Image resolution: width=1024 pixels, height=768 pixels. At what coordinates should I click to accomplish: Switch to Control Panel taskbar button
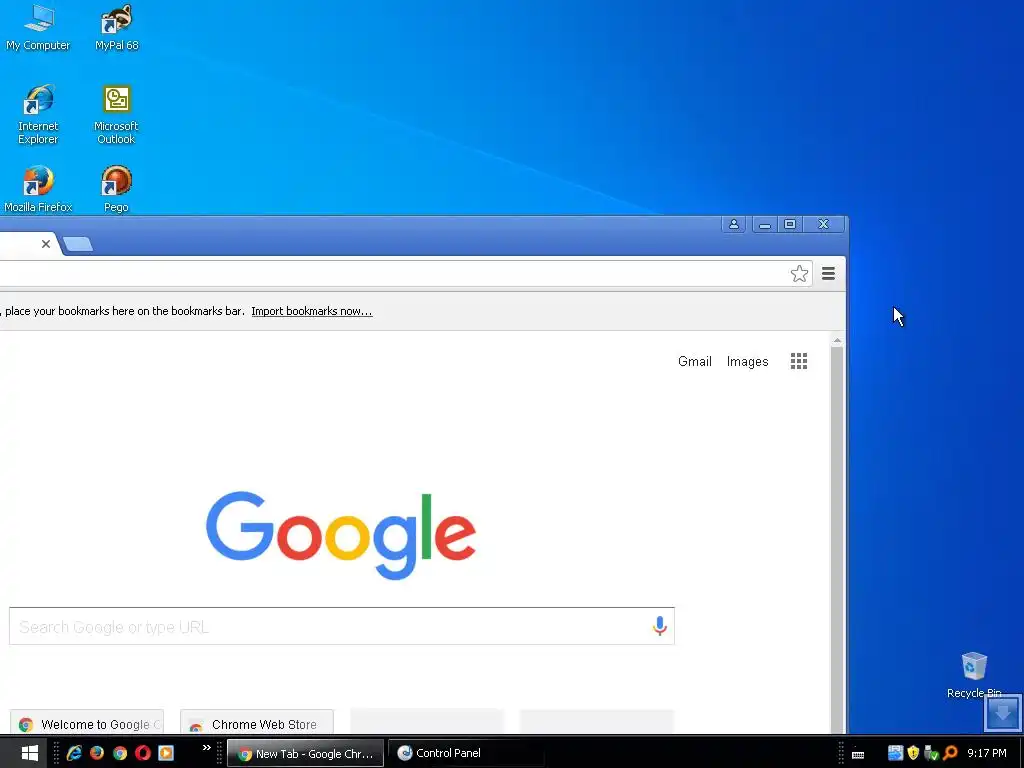[x=466, y=753]
